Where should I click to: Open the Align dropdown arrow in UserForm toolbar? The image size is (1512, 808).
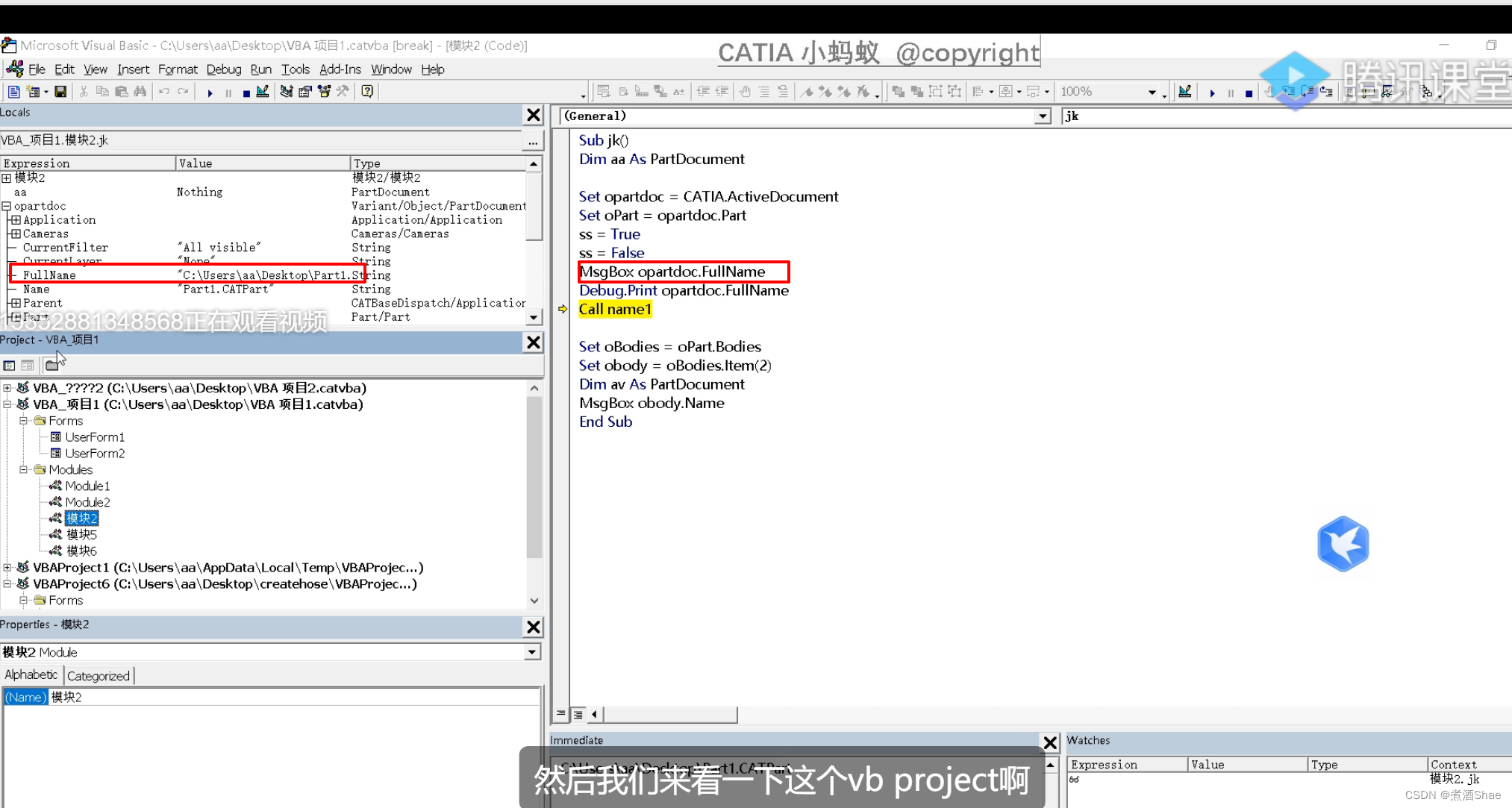click(991, 92)
